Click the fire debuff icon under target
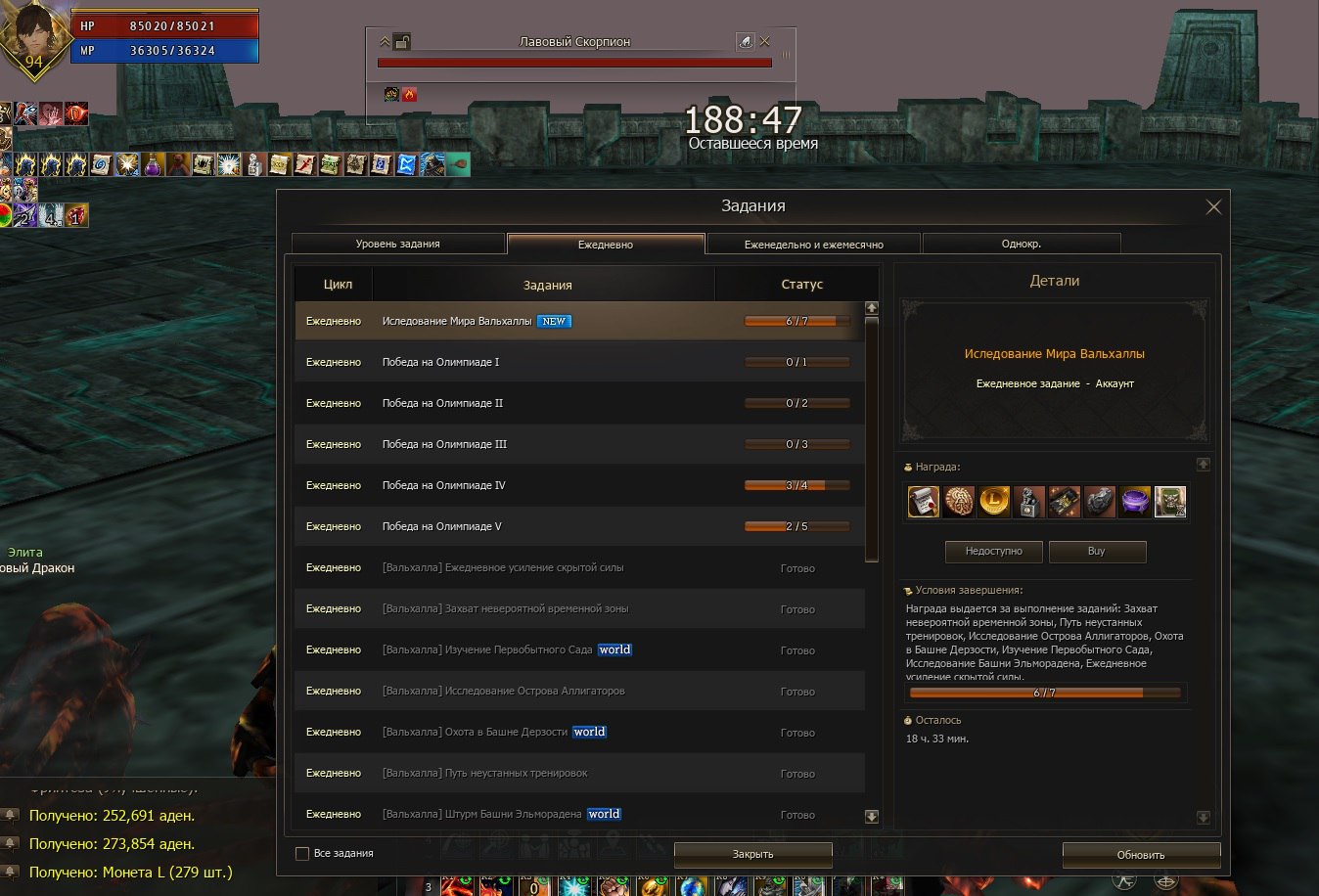1319x896 pixels. point(409,94)
